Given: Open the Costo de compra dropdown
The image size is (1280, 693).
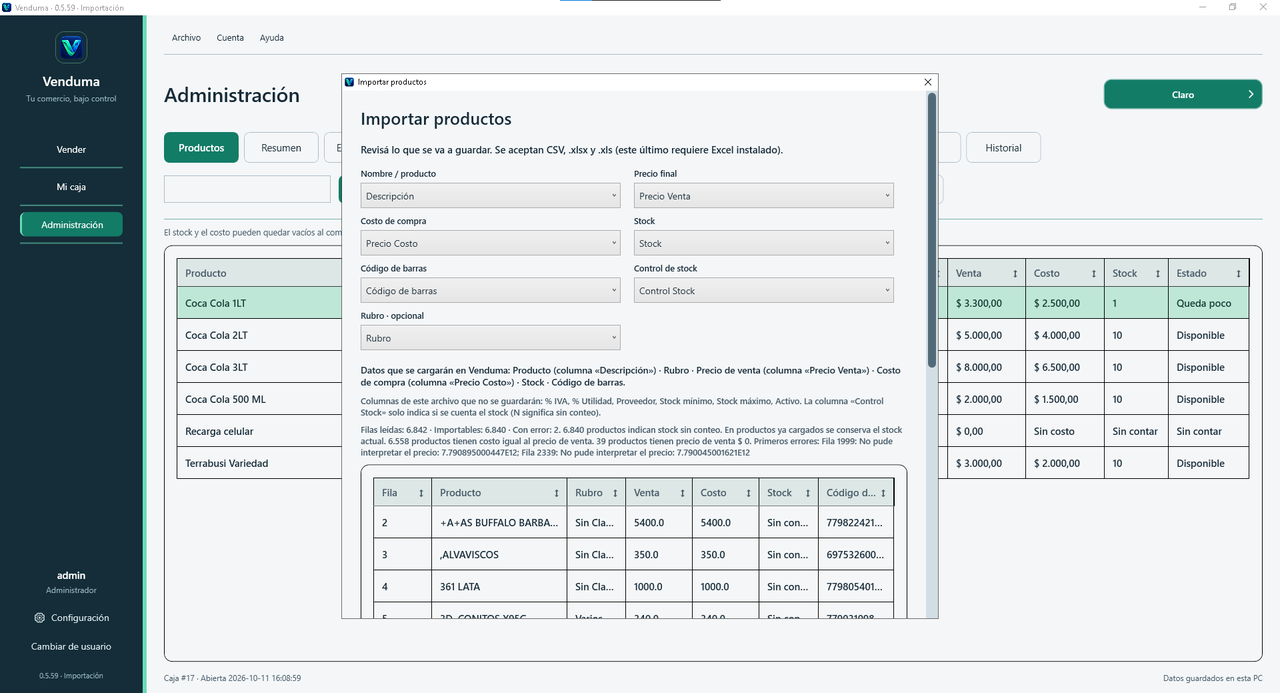Looking at the screenshot, I should [490, 243].
